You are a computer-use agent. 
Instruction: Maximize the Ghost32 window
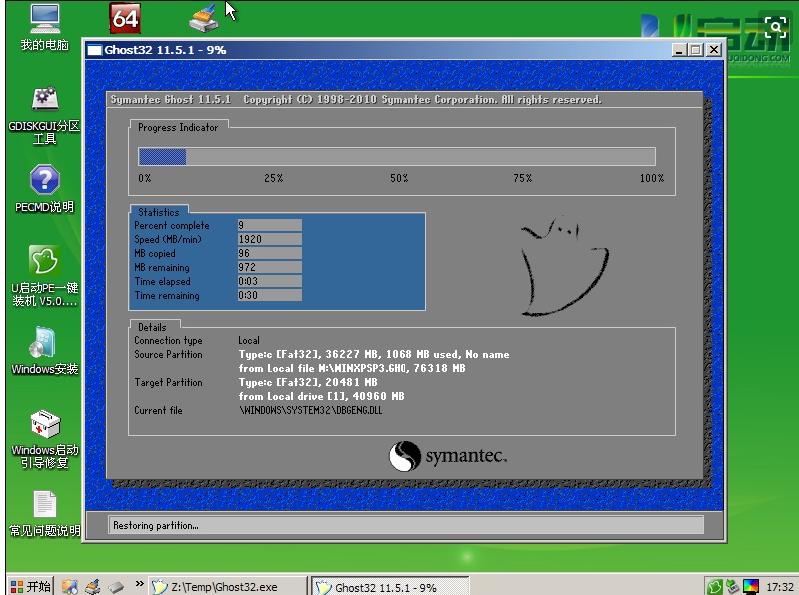(696, 50)
